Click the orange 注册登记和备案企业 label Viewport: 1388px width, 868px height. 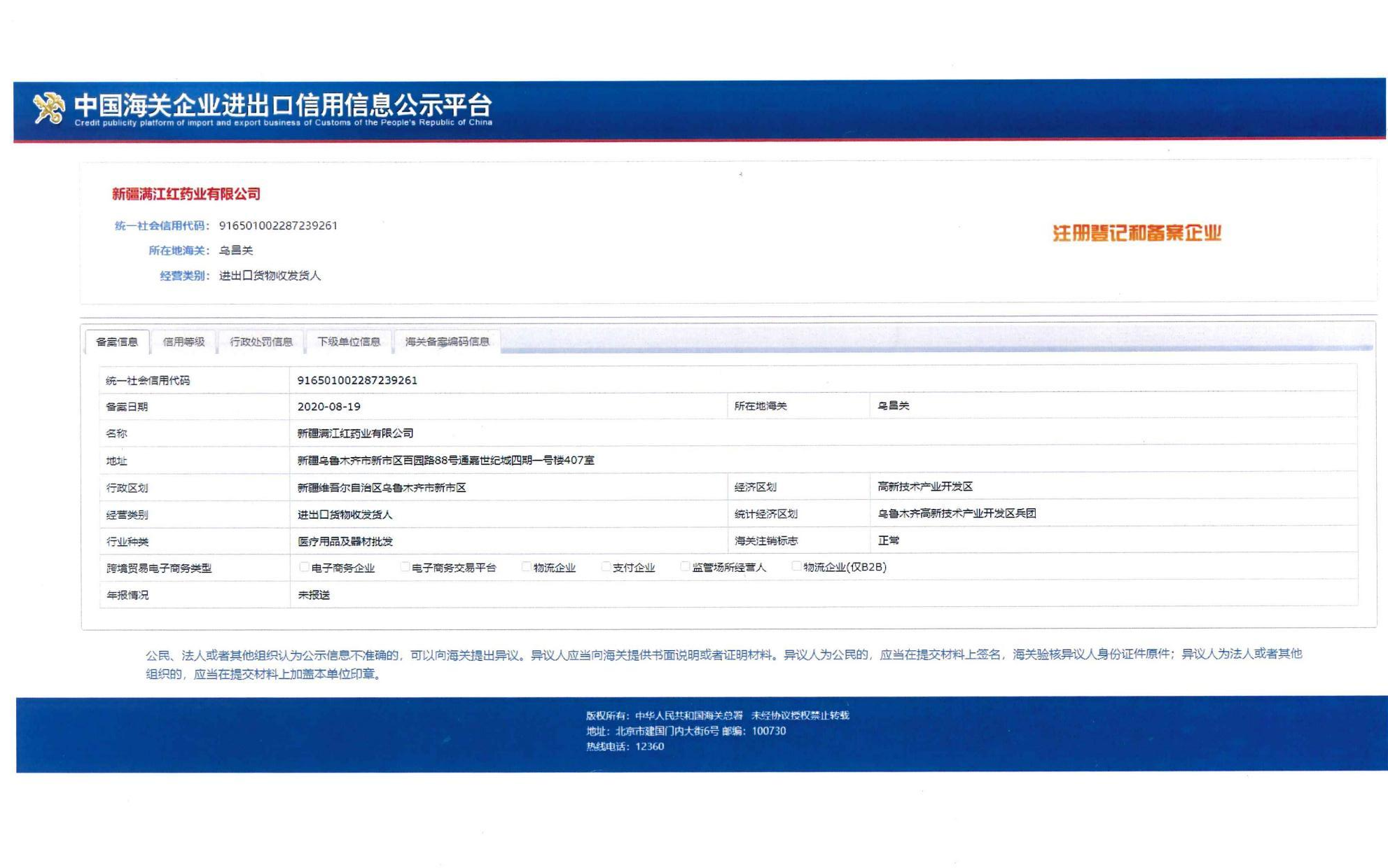1137,233
